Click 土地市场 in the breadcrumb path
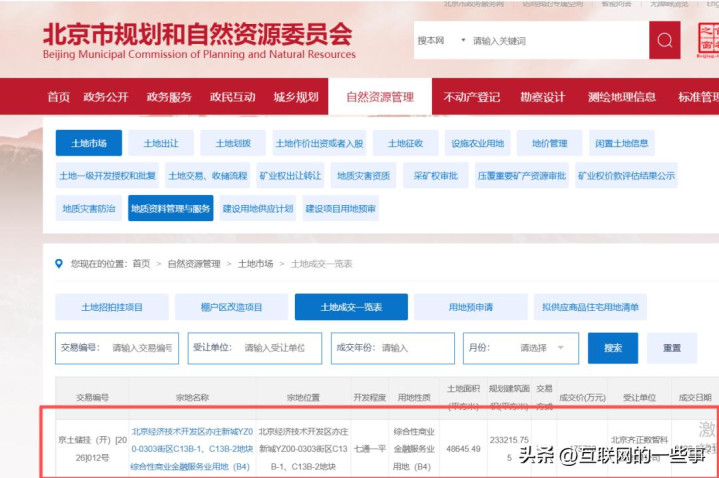The height and width of the screenshot is (478, 719). pyautogui.click(x=255, y=264)
